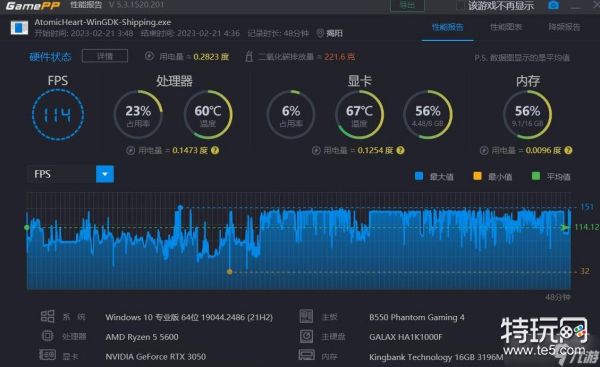The height and width of the screenshot is (367, 600).
Task: Click the NVIDIA GeForce RTX 3050 text
Action: click(x=156, y=357)
